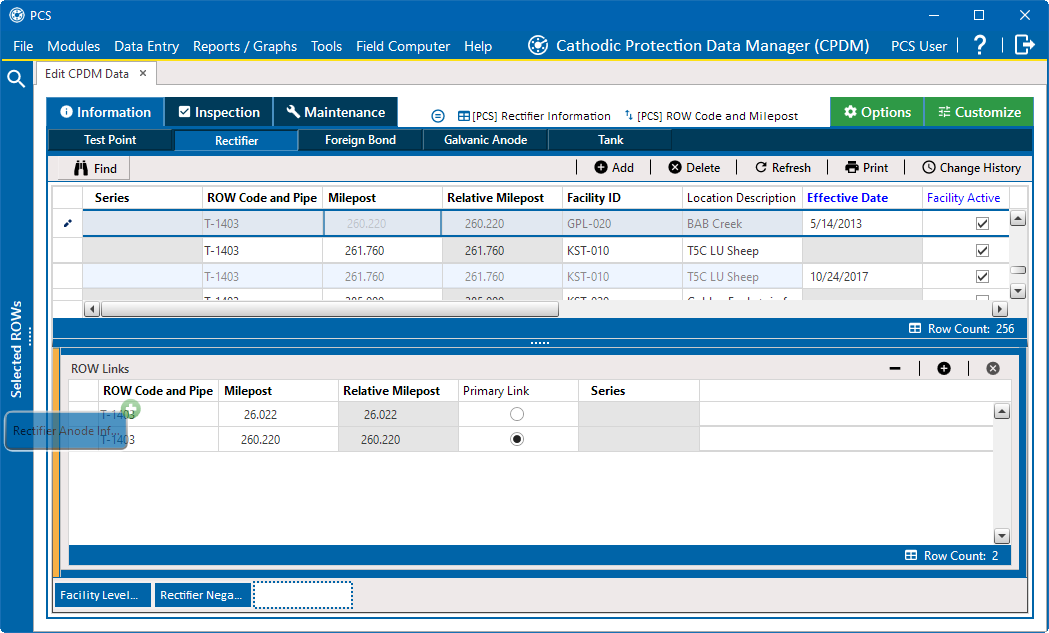The height and width of the screenshot is (633, 1049).
Task: Toggle Facility Active for KST-010 blank date row
Action: [x=982, y=250]
